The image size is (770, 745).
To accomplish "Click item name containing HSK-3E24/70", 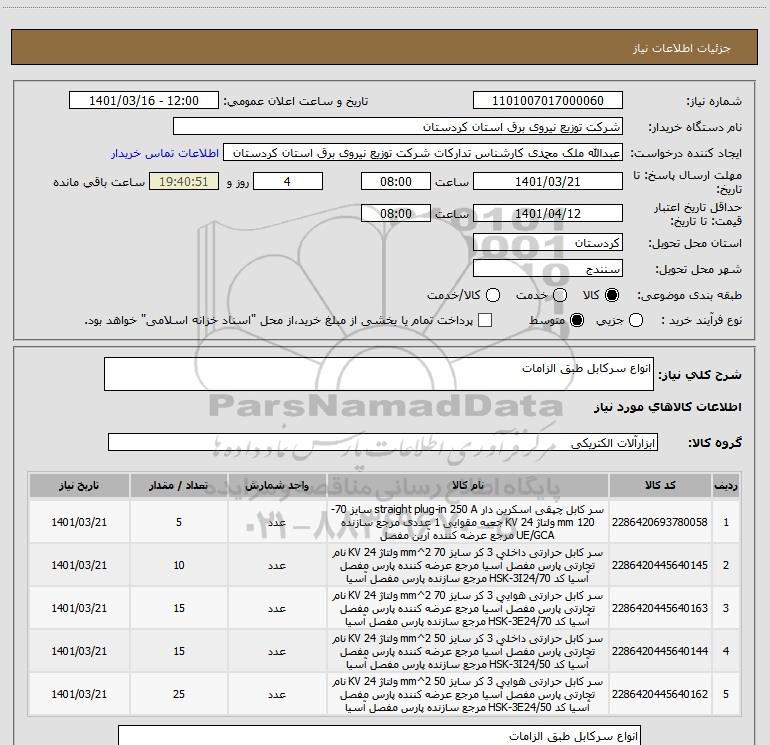I will (468, 608).
